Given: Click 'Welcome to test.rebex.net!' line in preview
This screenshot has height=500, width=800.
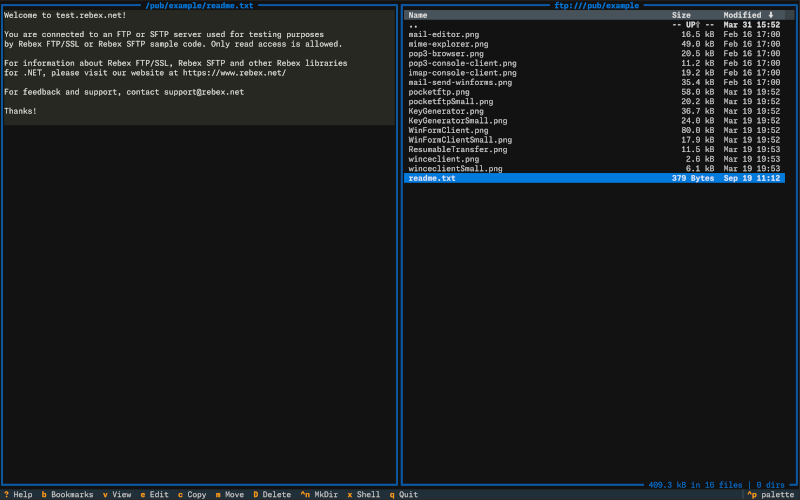Looking at the screenshot, I should pyautogui.click(x=65, y=15).
